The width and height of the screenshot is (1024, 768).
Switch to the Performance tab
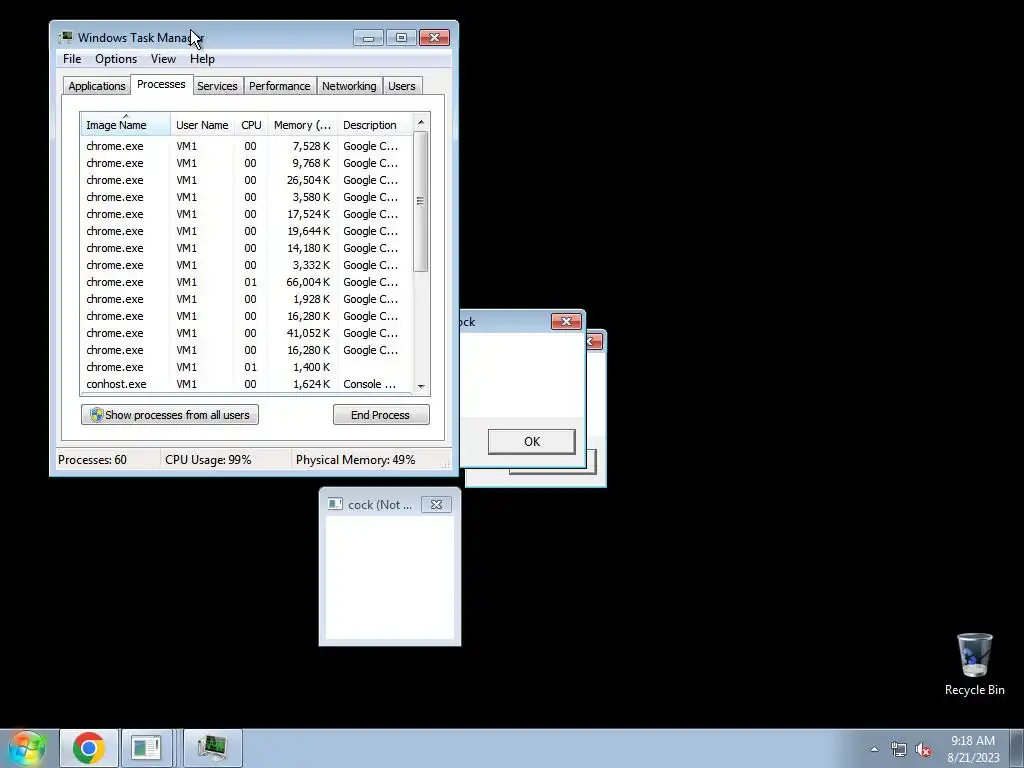[280, 86]
